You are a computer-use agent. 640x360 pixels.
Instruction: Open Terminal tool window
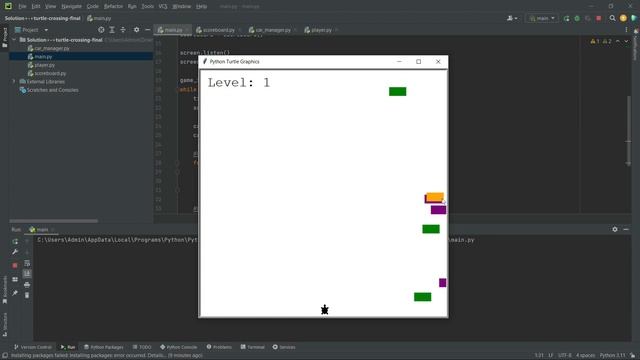tap(252, 347)
